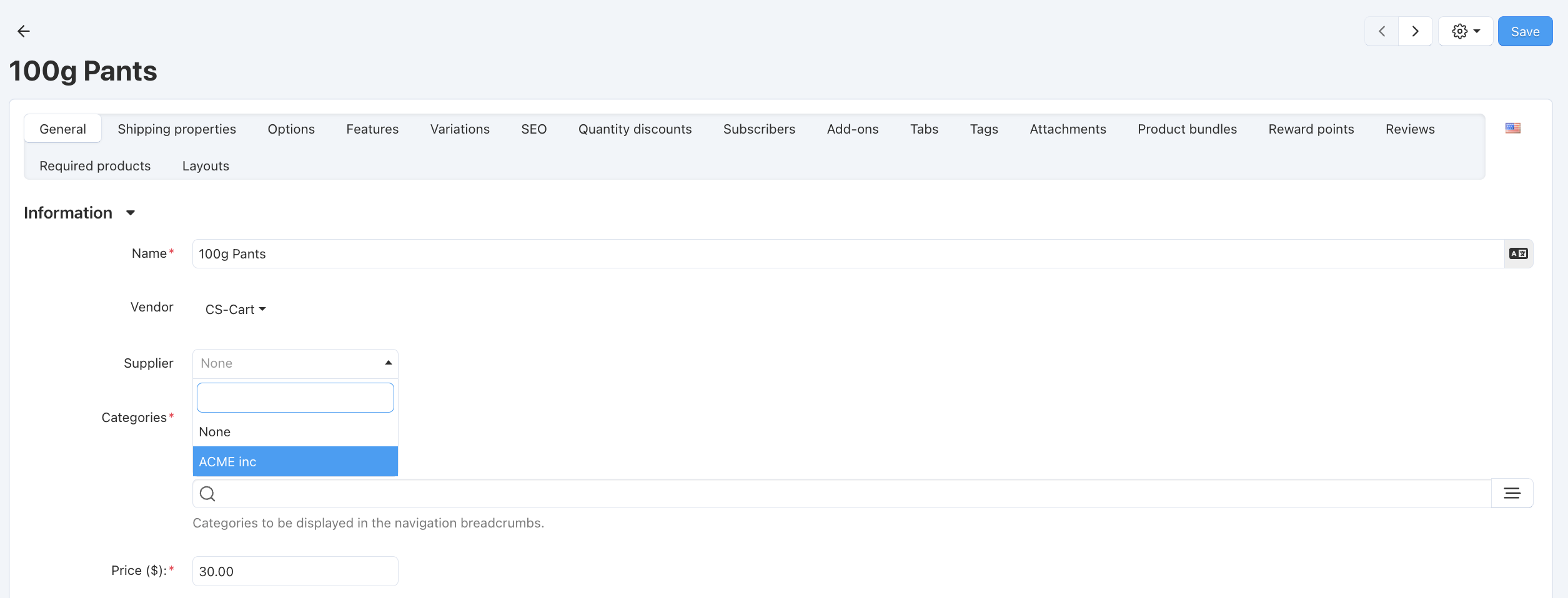This screenshot has height=598, width=1568.
Task: Save the product changes
Action: (1525, 31)
